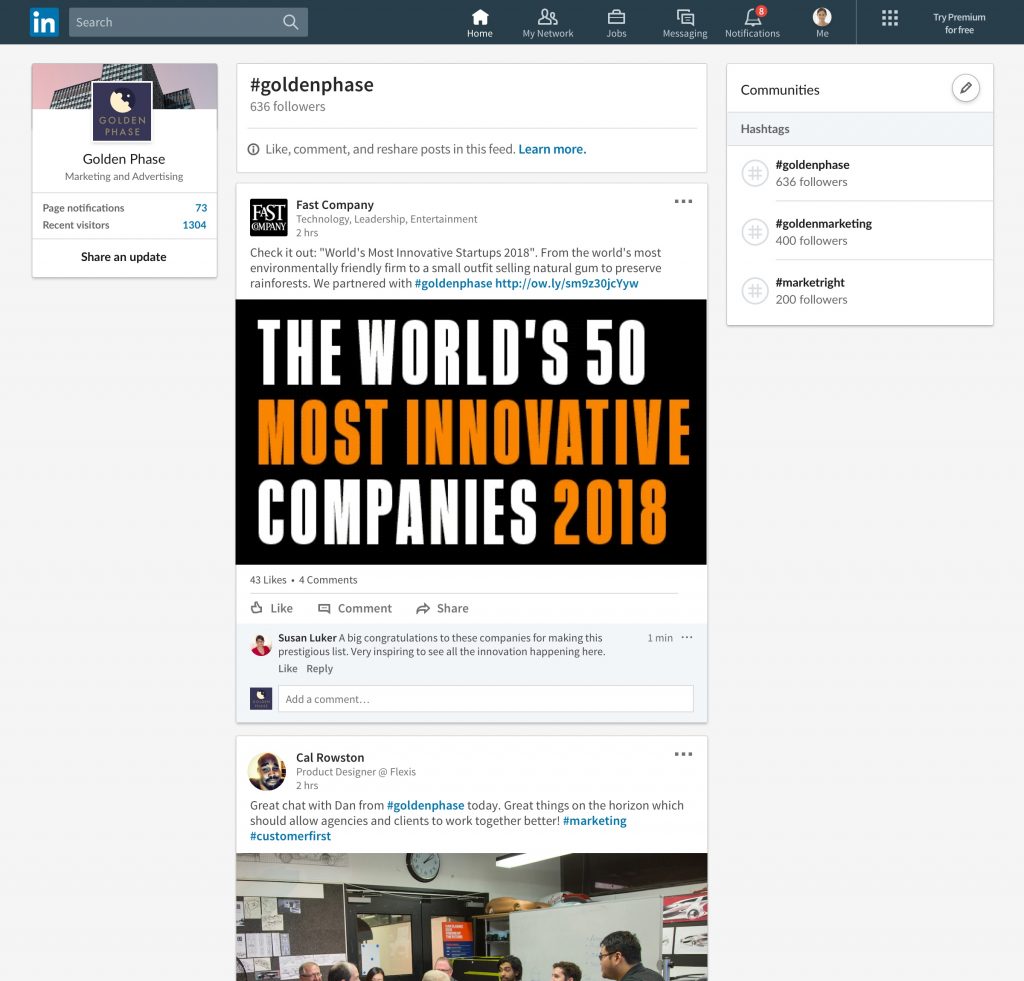Edit Communities using the pencil icon
1024x981 pixels.
pos(966,88)
